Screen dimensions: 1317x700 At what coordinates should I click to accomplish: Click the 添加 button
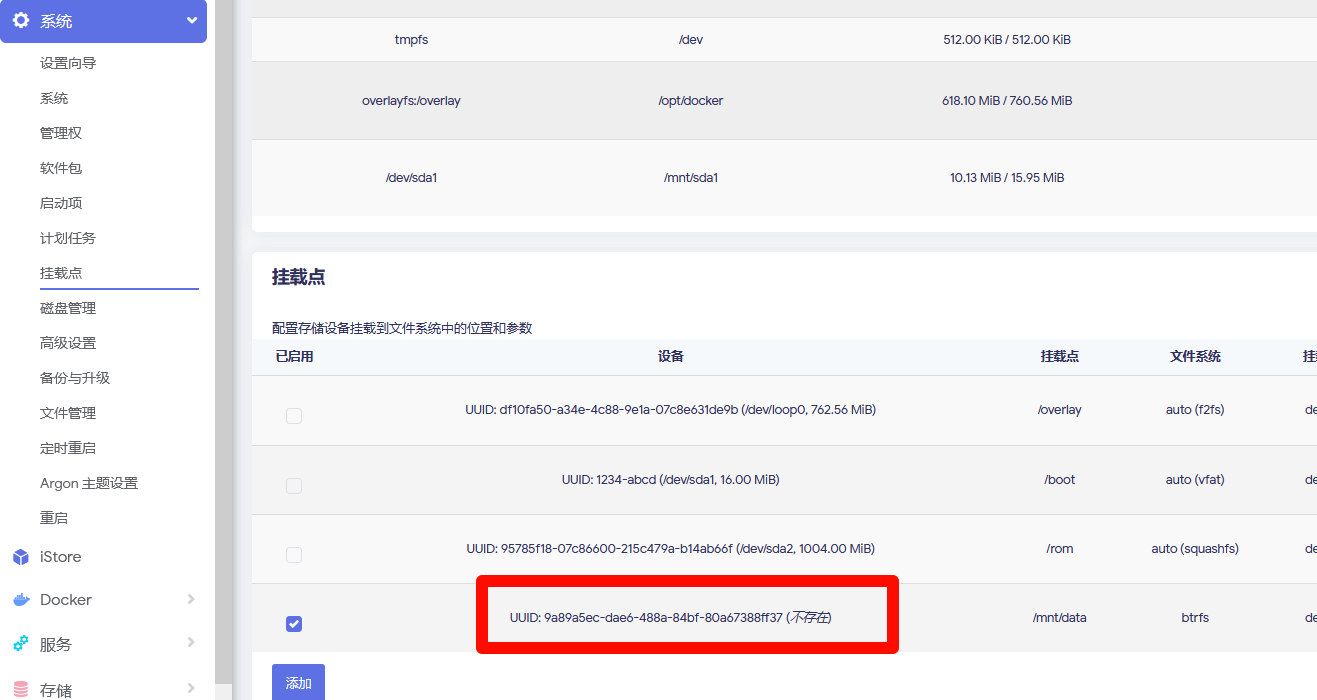(298, 682)
